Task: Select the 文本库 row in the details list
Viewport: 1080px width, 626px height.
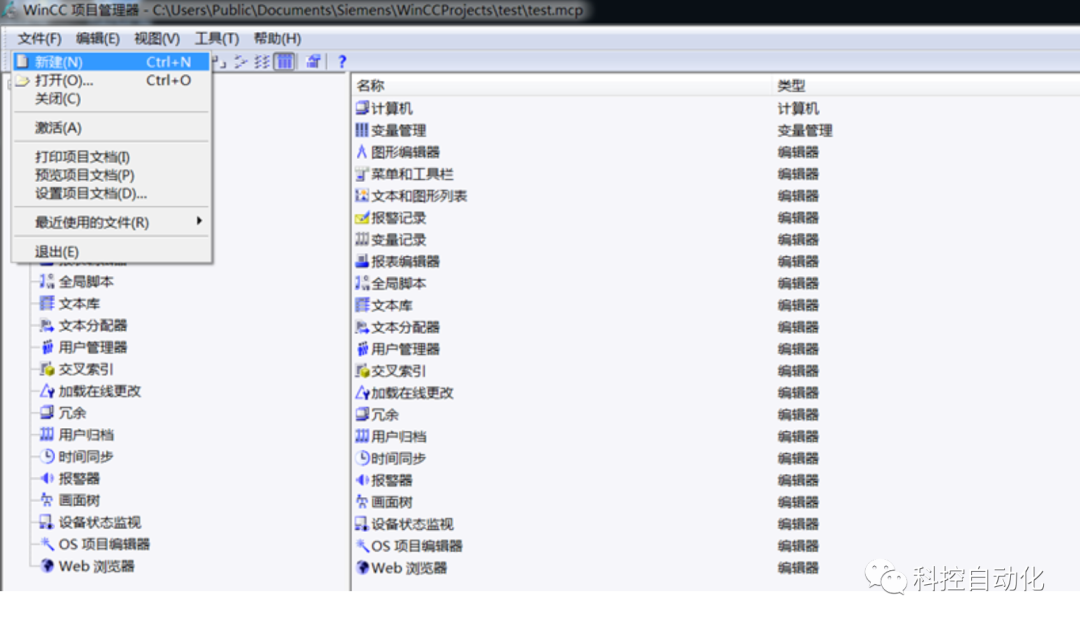Action: (716, 305)
